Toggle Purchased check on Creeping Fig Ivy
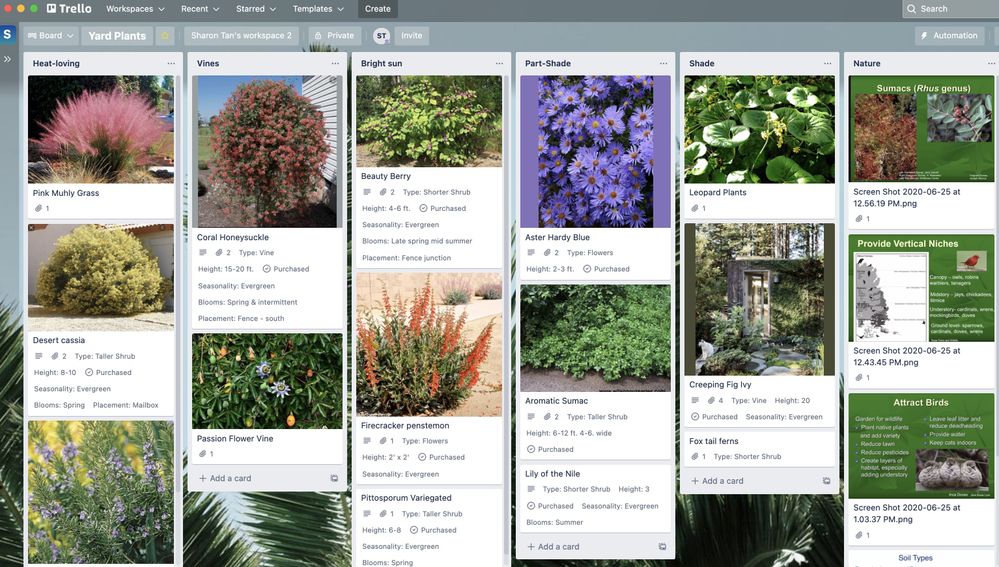999x567 pixels. [x=695, y=417]
